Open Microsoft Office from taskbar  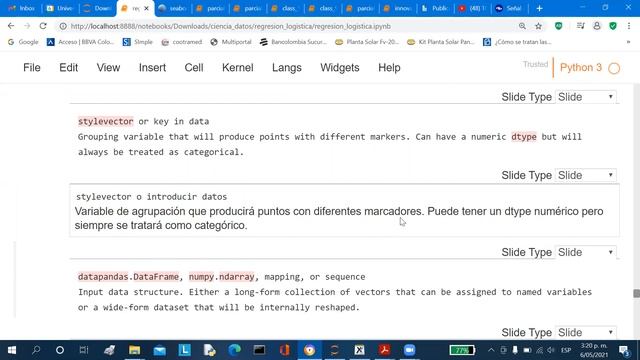point(284,350)
